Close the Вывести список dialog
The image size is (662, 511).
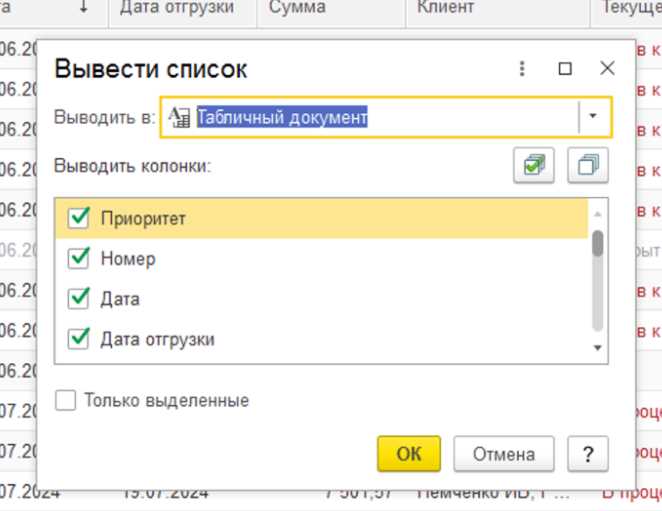[607, 68]
